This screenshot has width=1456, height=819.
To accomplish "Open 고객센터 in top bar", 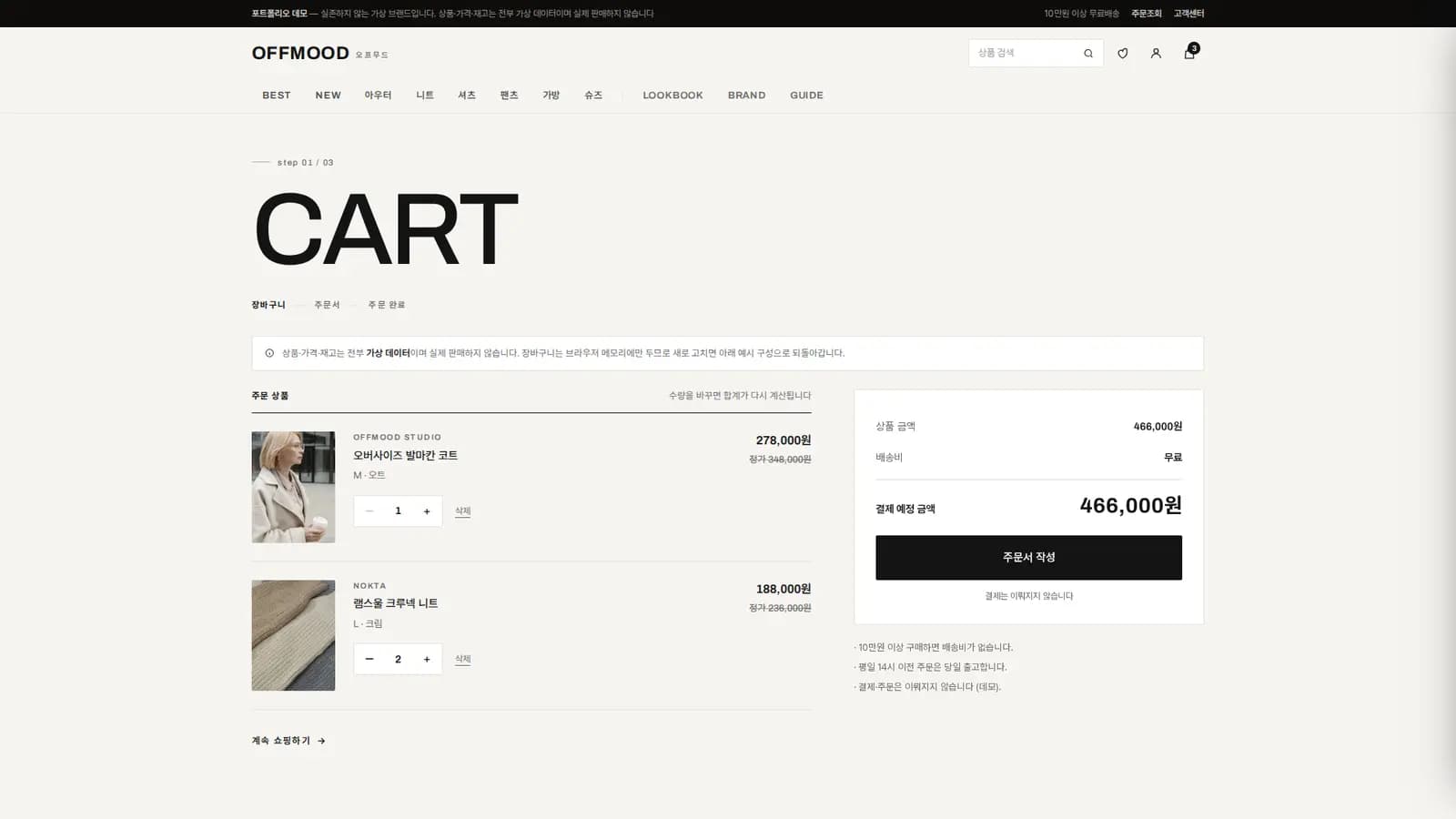I will 1188,14.
